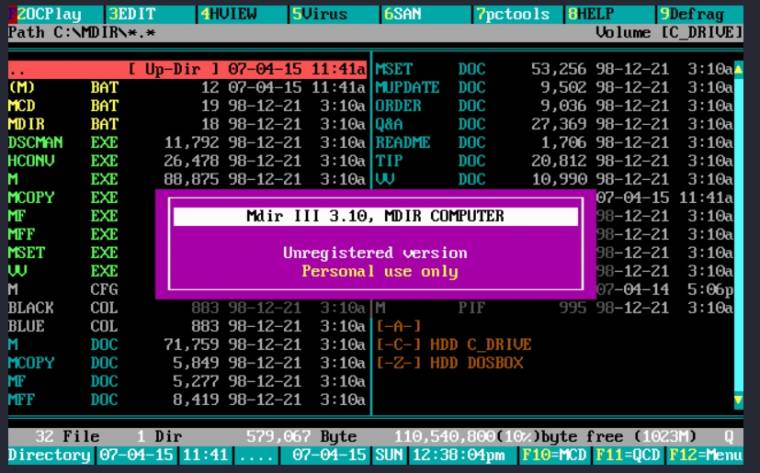This screenshot has width=760, height=473.
Task: Select the MUPDATE DOC file
Action: click(554, 87)
